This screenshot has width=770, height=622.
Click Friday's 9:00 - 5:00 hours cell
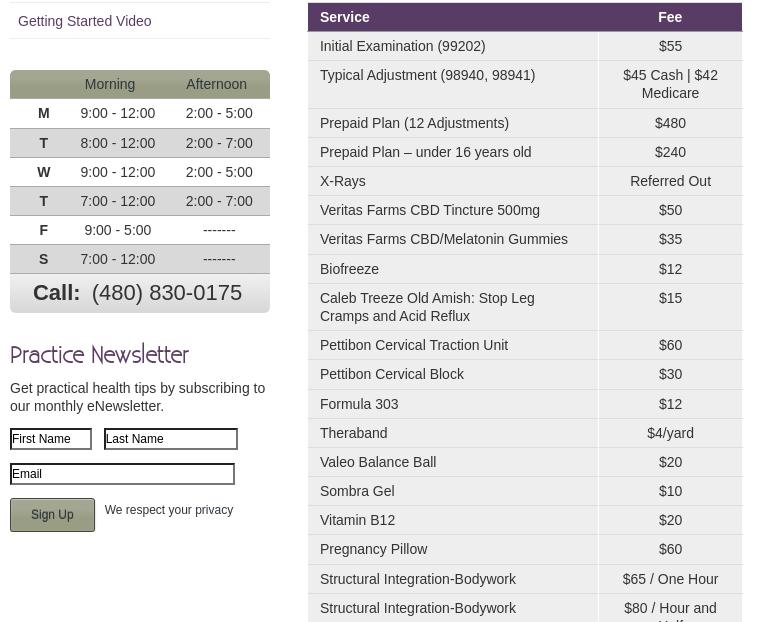[118, 230]
